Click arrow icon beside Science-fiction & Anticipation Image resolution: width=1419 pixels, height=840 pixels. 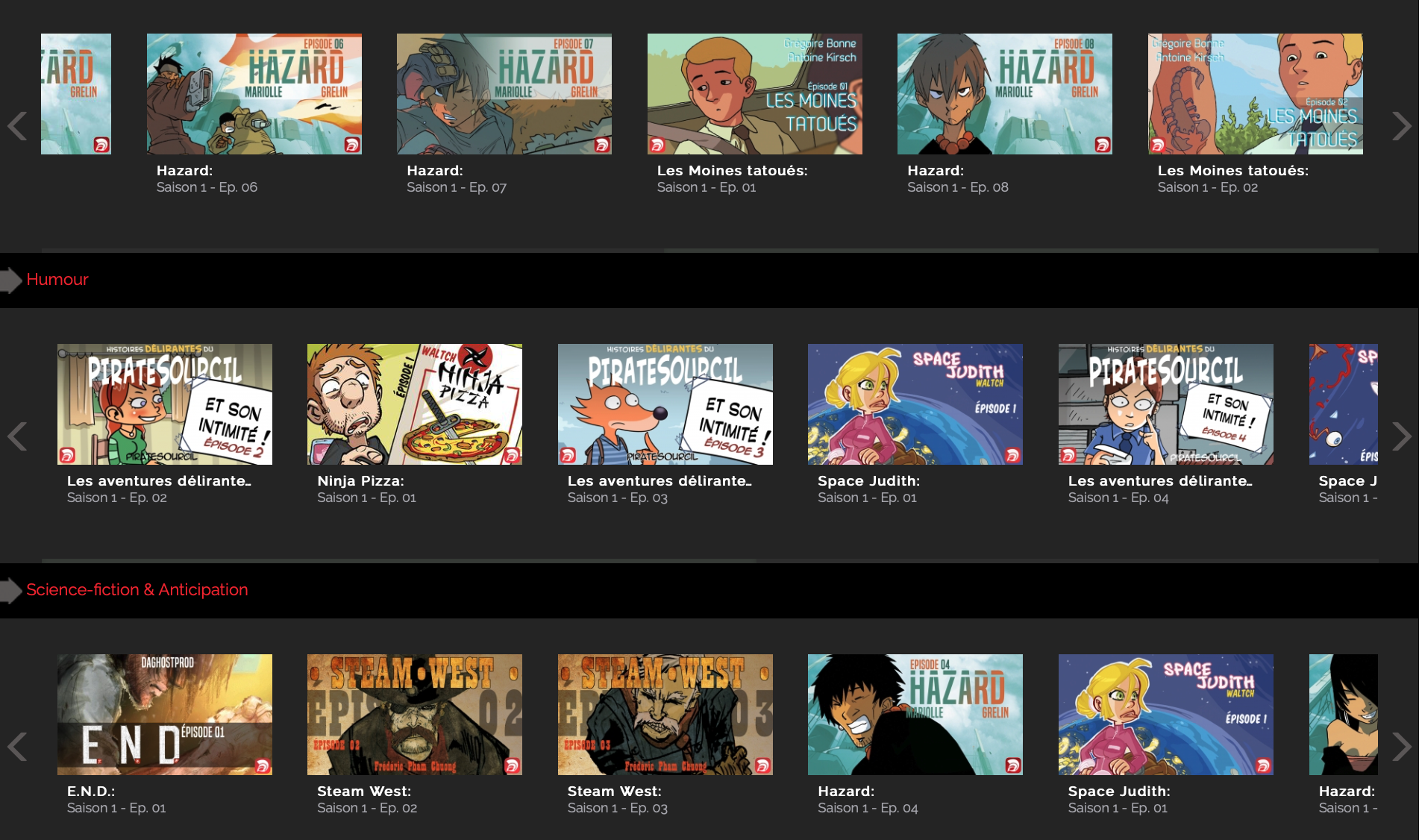(10, 590)
